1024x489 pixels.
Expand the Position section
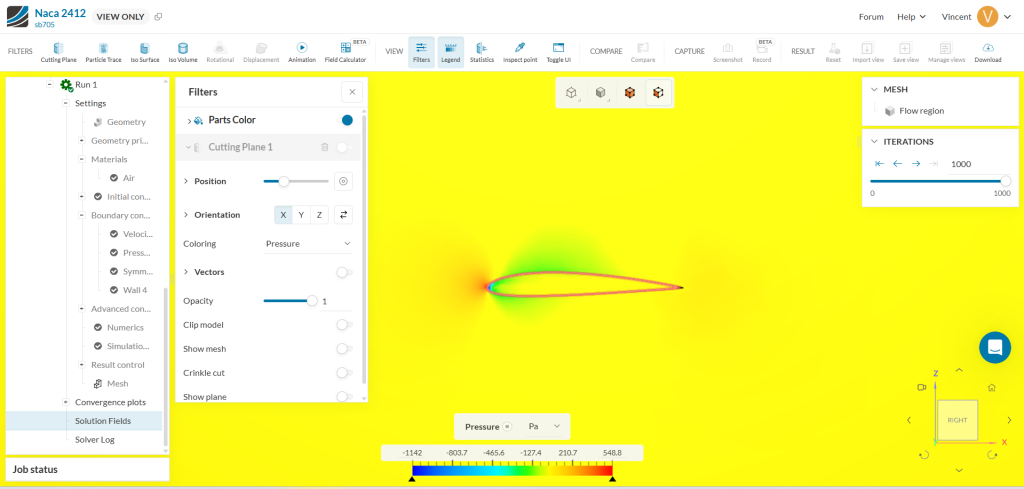pos(186,181)
